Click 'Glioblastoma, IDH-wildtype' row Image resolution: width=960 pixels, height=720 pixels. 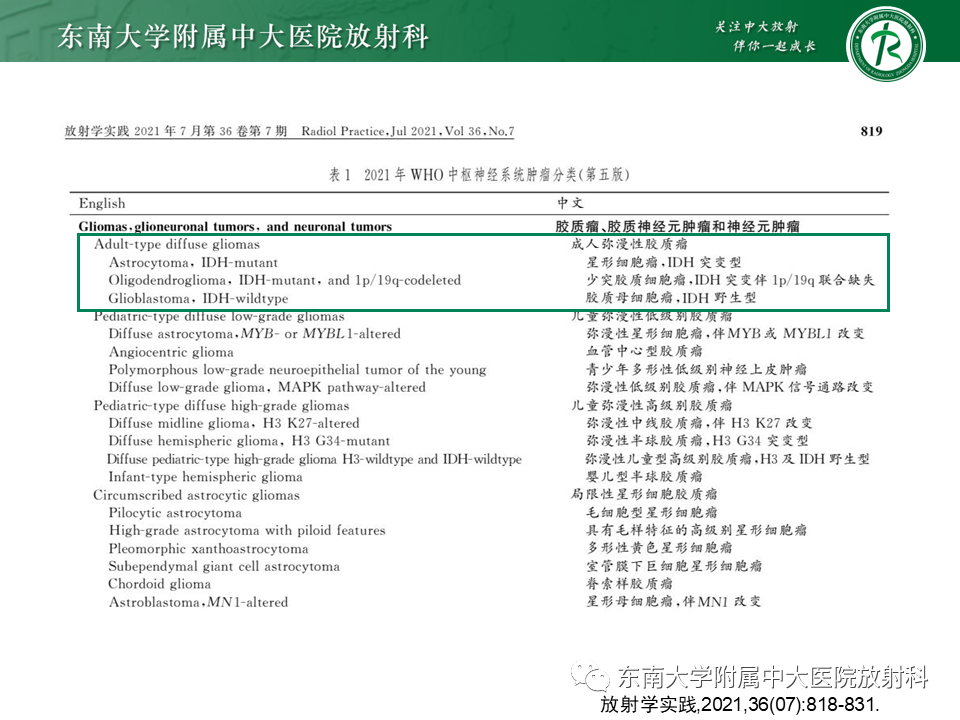[x=198, y=299]
